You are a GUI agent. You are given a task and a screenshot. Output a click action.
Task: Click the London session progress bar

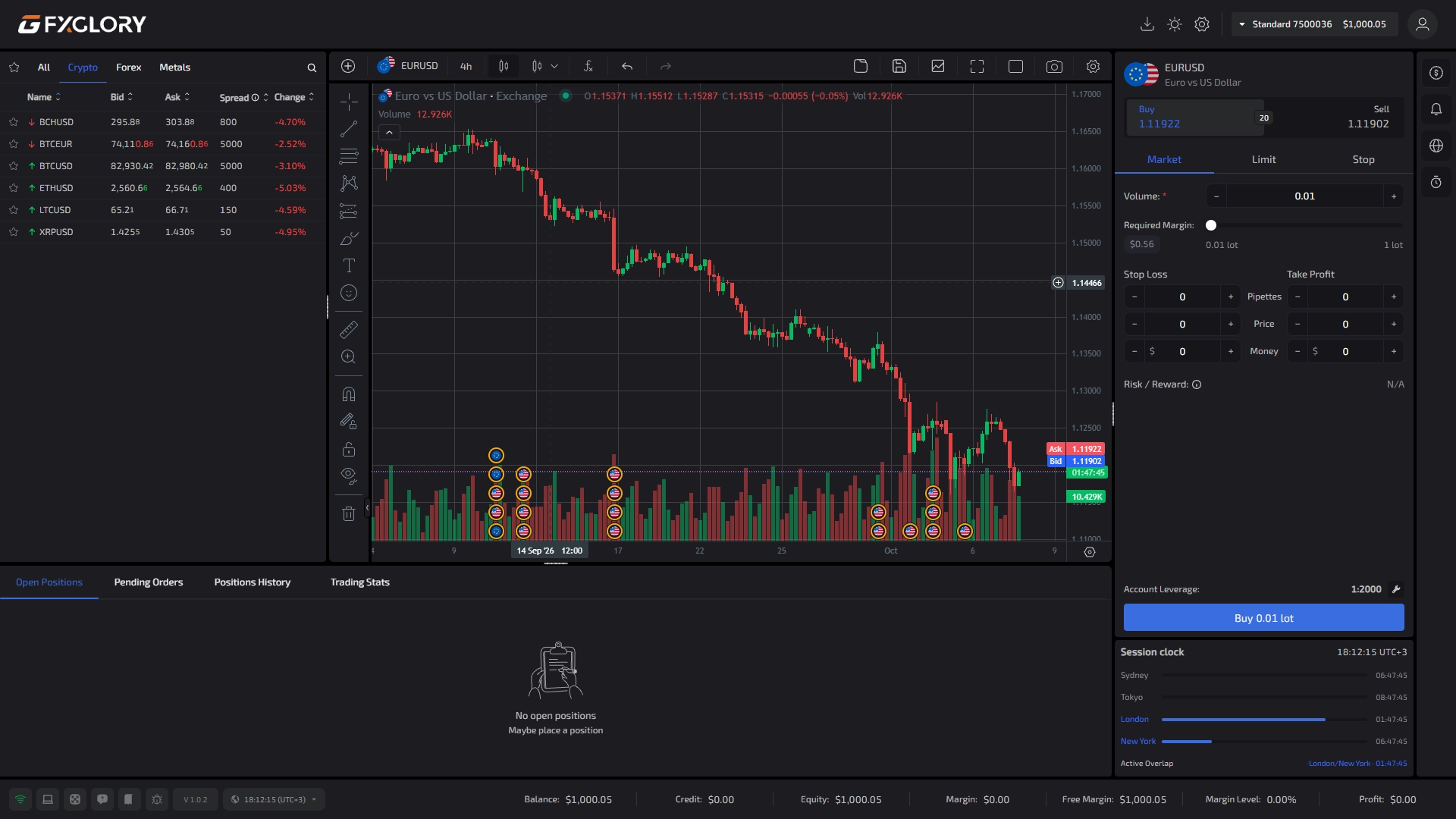(1264, 720)
